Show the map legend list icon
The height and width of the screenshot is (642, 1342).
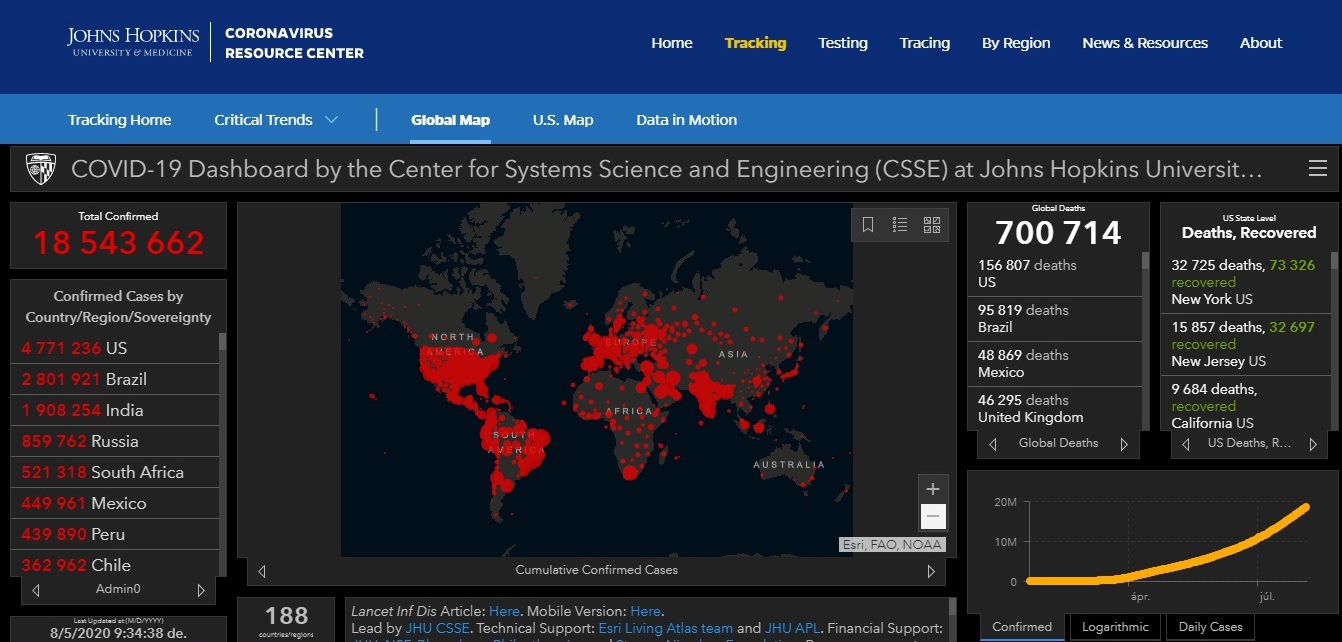tap(900, 225)
